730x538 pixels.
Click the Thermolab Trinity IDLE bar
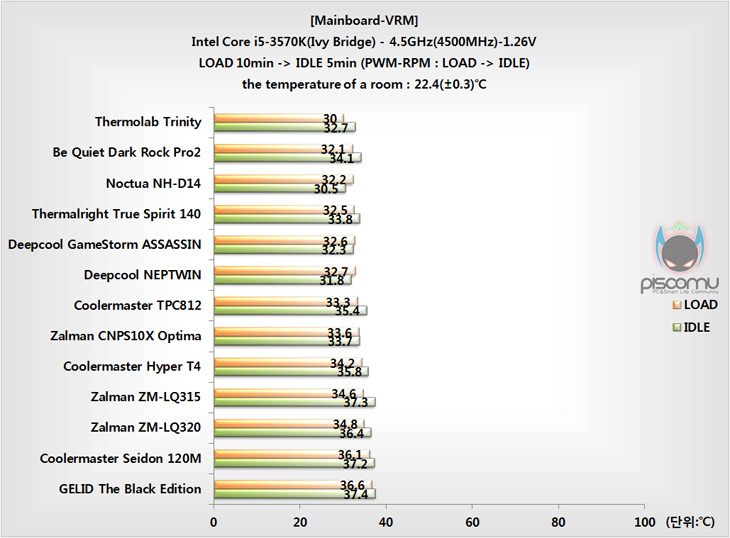(x=284, y=127)
